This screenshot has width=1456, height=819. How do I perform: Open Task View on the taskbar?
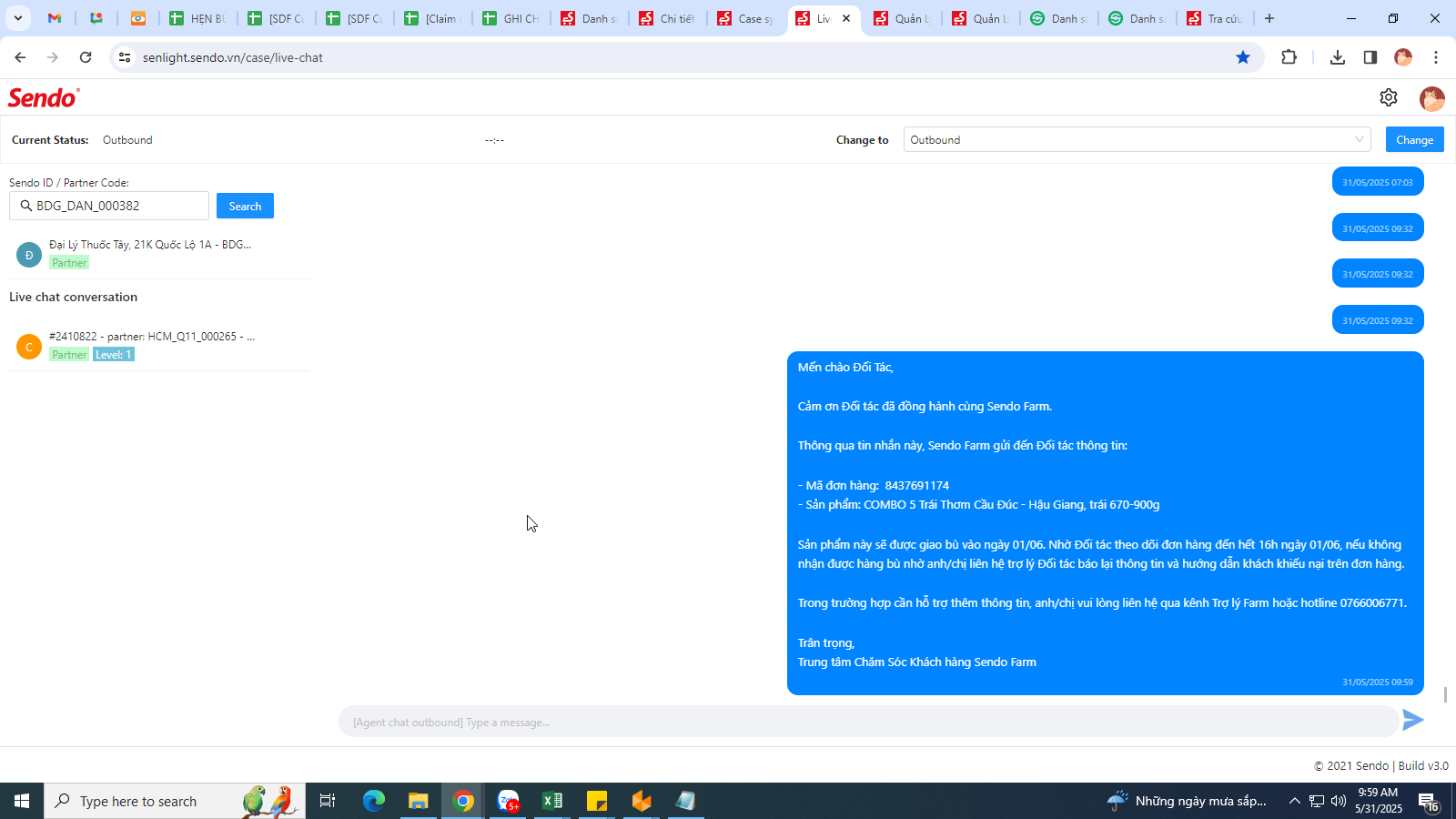(328, 801)
